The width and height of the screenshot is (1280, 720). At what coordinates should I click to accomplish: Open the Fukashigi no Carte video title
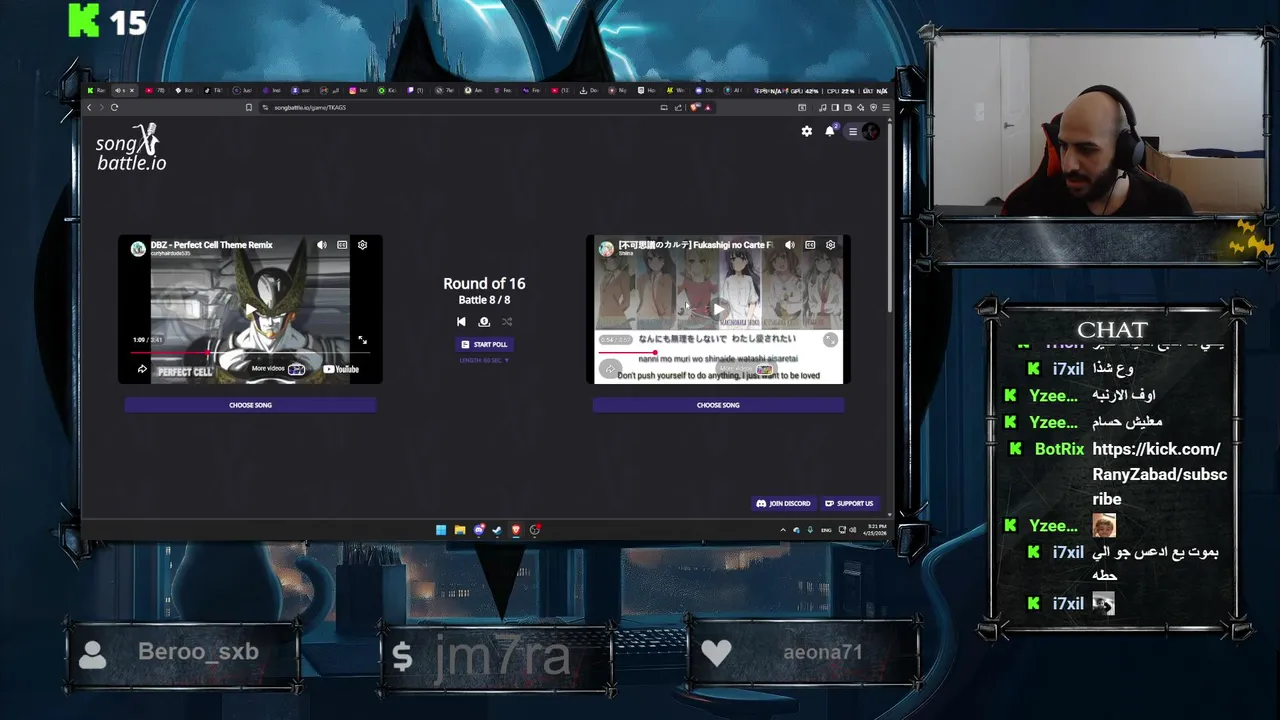(696, 244)
